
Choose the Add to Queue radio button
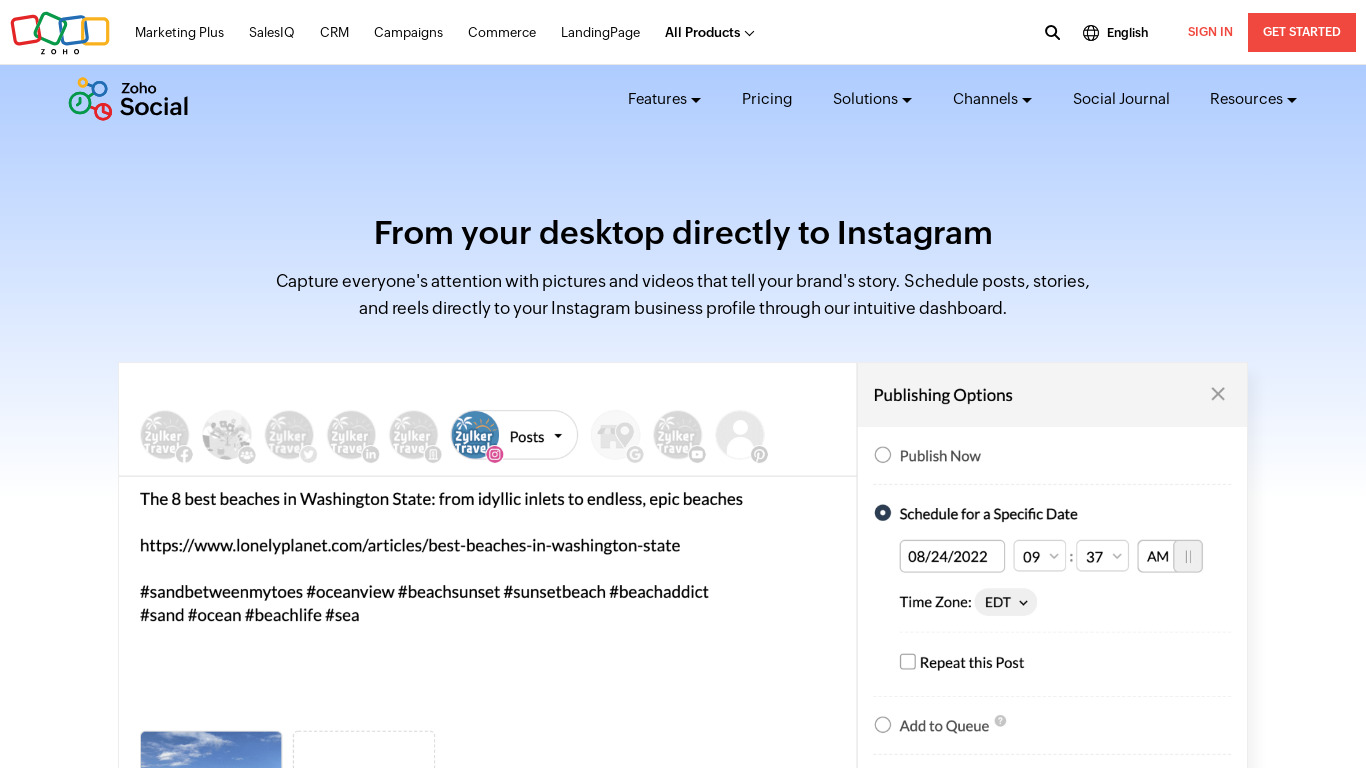click(883, 725)
